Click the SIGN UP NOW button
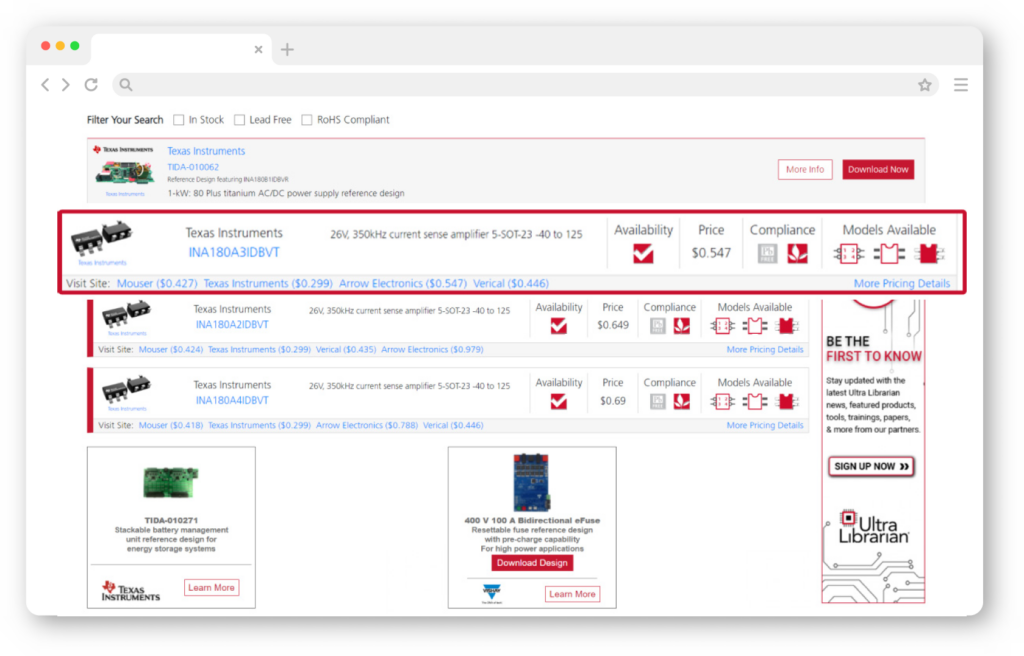The height and width of the screenshot is (656, 1024). pos(871,467)
